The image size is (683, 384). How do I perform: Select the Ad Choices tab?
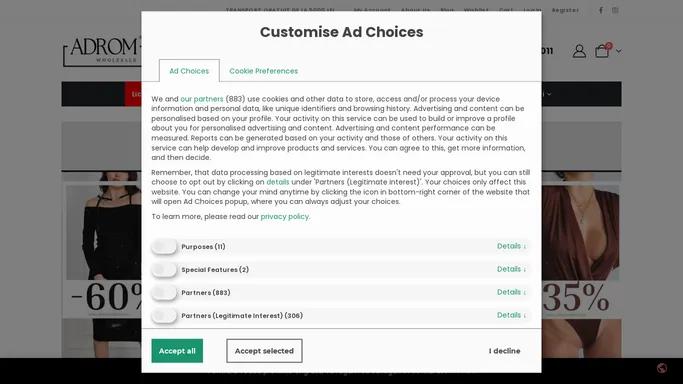coord(189,71)
